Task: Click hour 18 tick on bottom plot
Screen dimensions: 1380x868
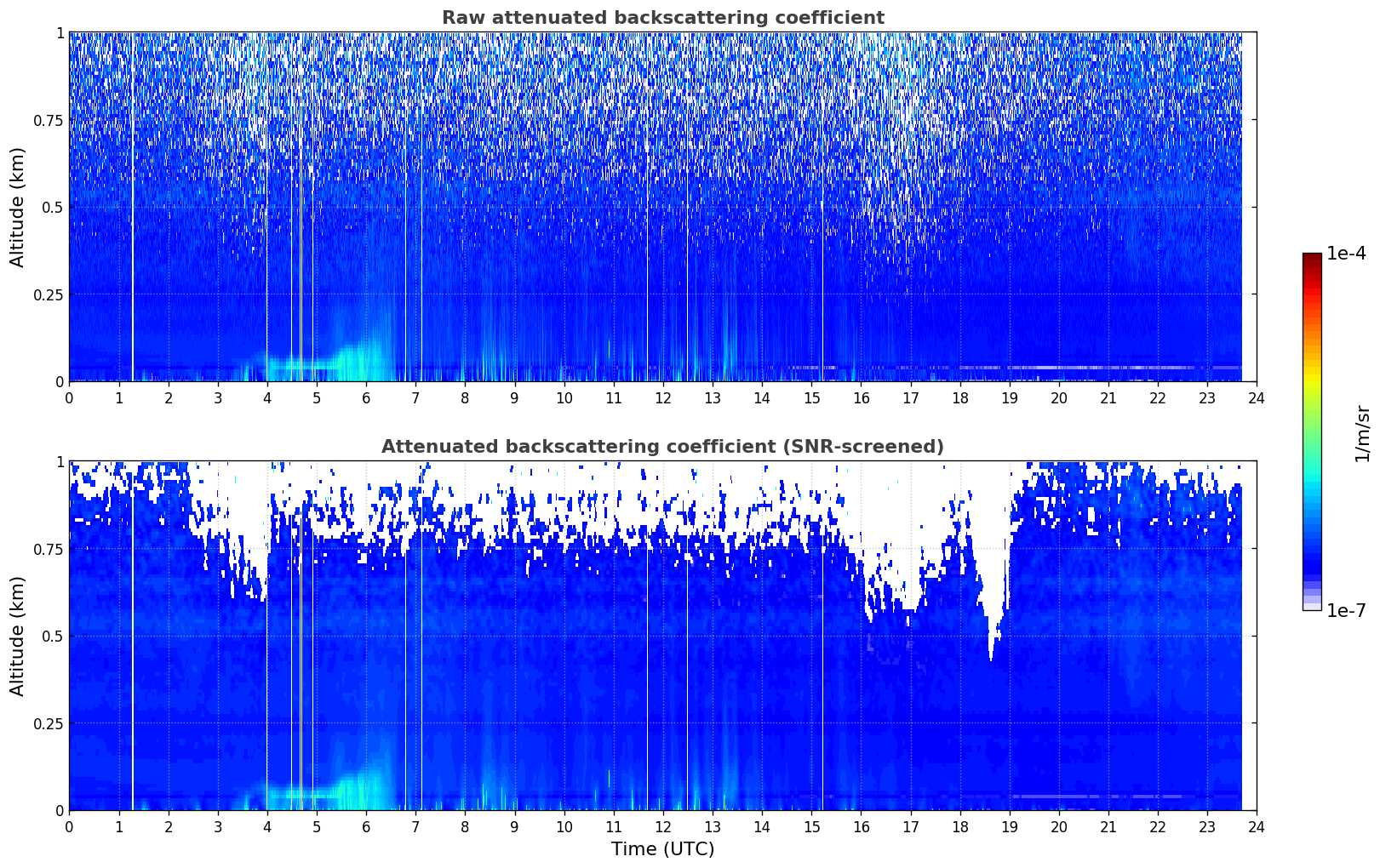Action: 959,826
